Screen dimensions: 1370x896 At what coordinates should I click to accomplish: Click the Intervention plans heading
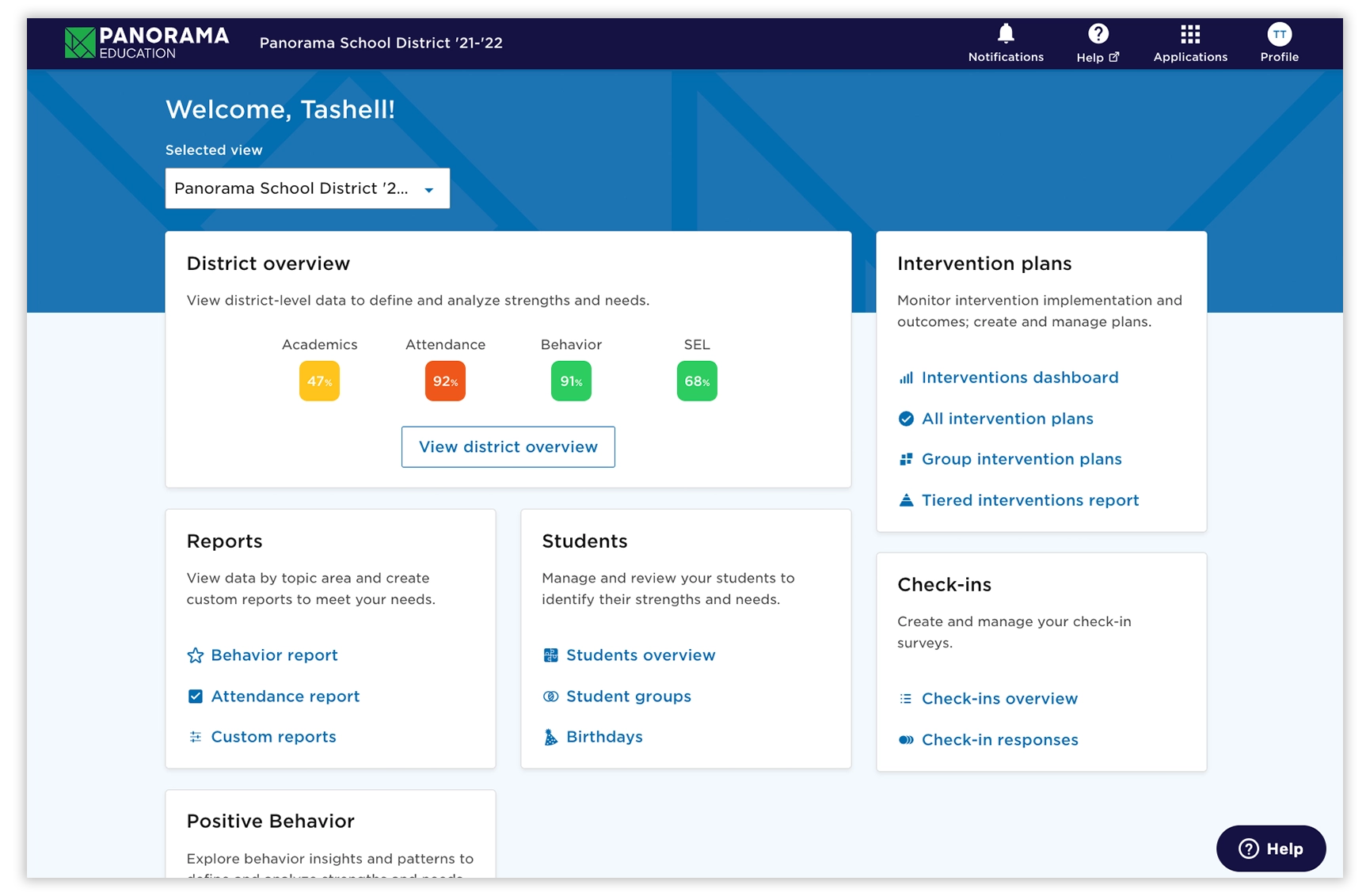pyautogui.click(x=984, y=264)
